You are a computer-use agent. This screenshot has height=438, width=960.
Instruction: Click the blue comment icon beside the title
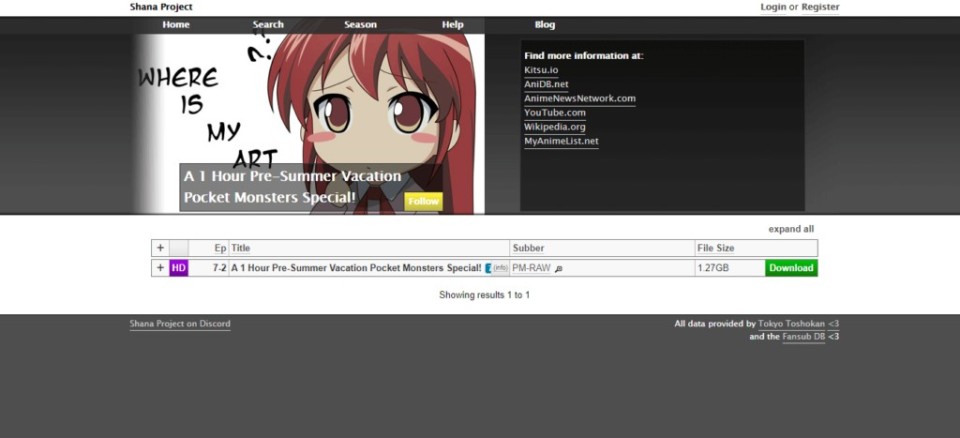coord(488,268)
